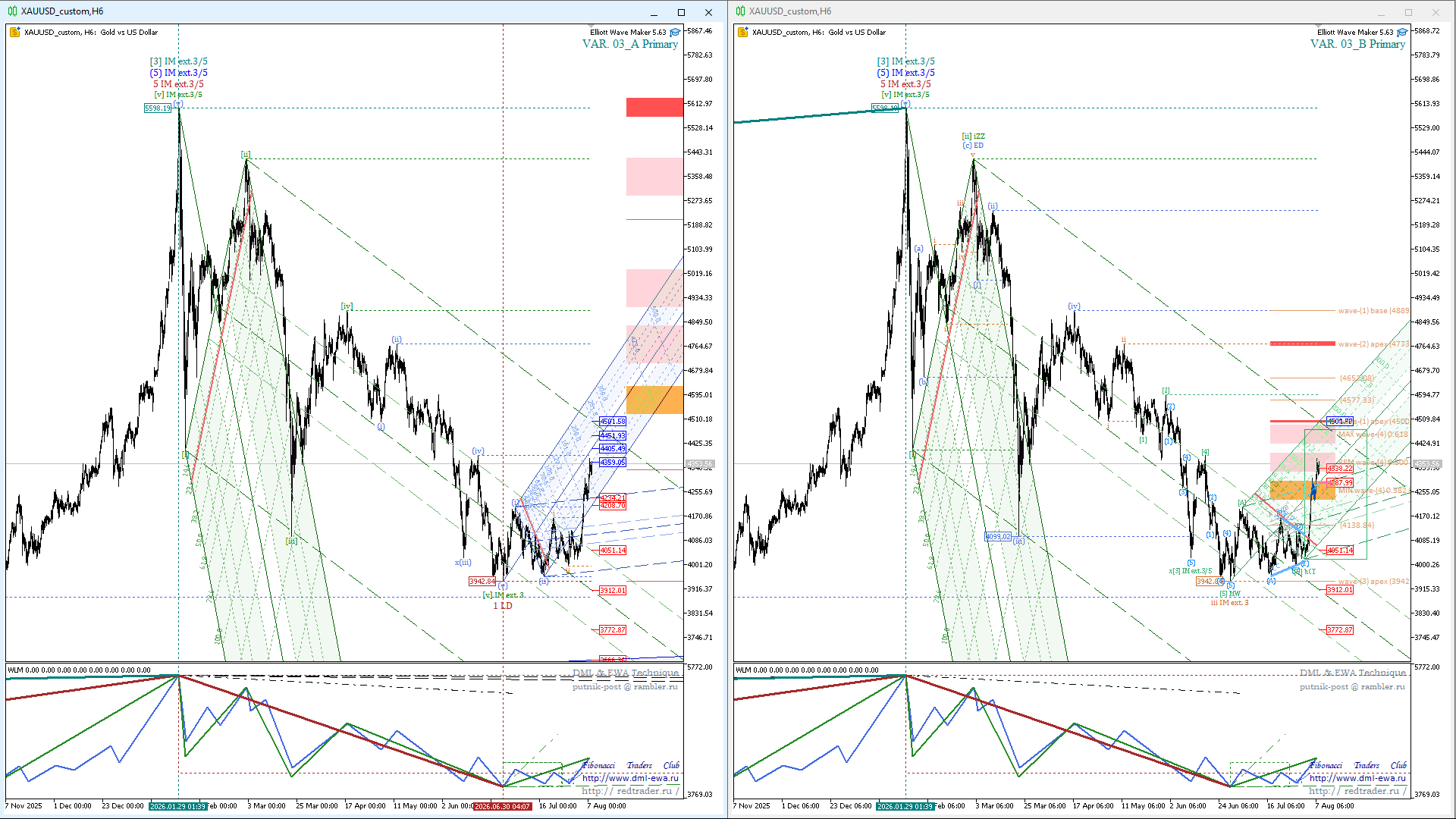Select the 4208.70 red price label
This screenshot has width=1456, height=819.
613,506
